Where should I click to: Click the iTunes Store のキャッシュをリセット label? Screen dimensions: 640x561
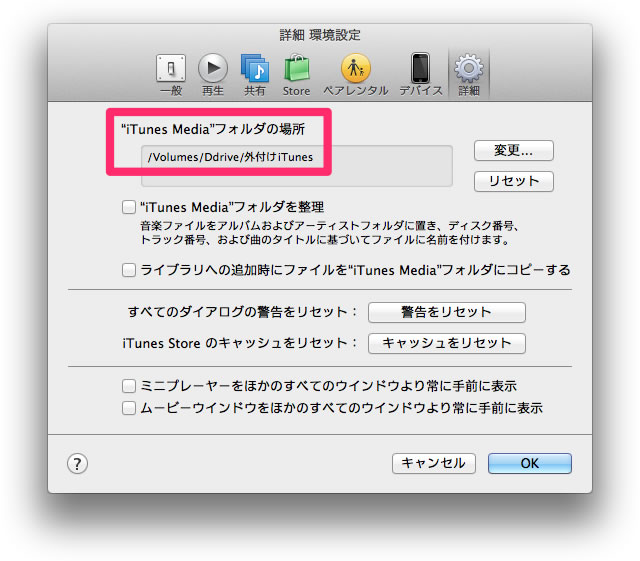pos(240,343)
